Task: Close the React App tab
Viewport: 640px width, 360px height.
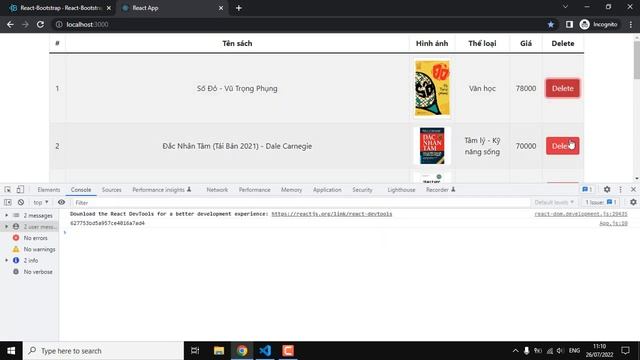Action: coord(221,8)
